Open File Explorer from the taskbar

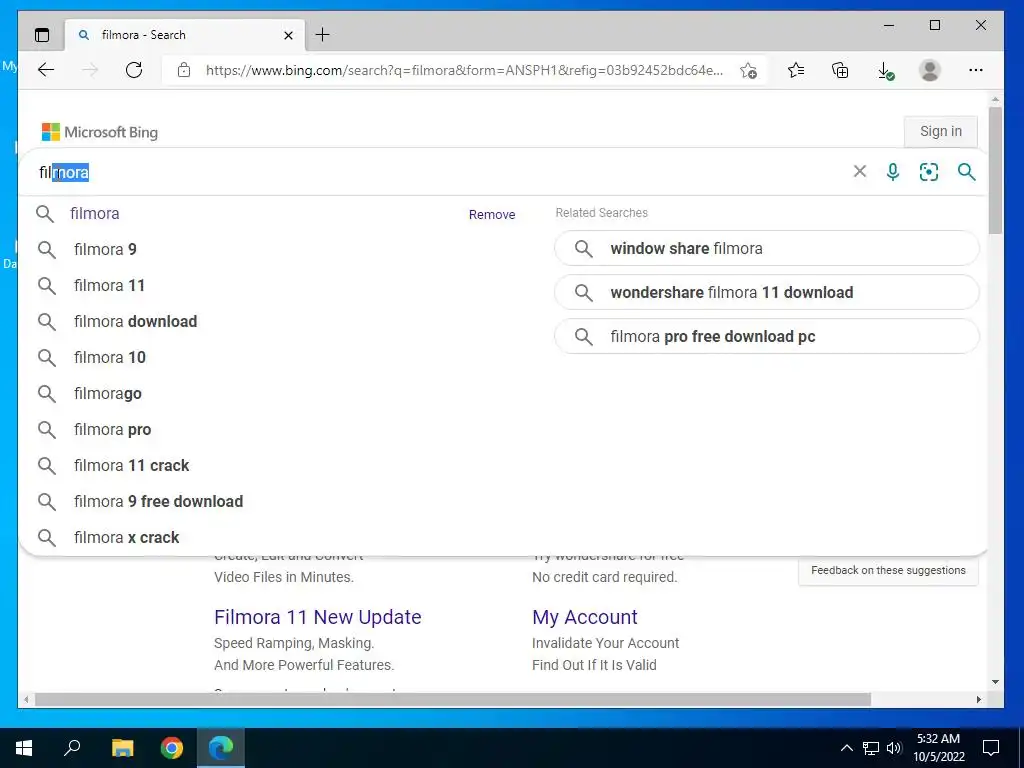click(122, 748)
